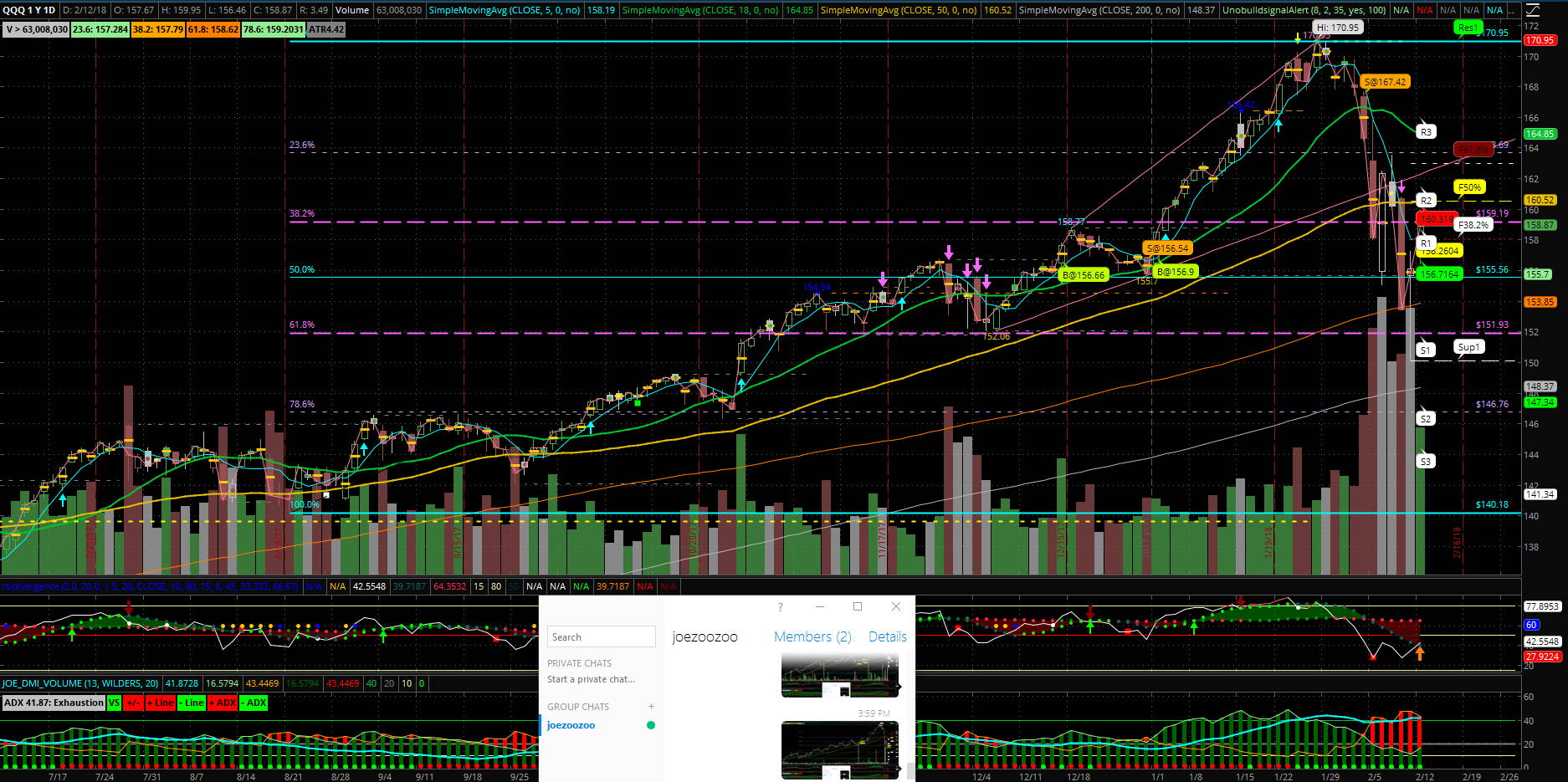The width and height of the screenshot is (1568, 782).
Task: Open the 3:59 PM shared chart thumbnail
Action: click(x=840, y=750)
